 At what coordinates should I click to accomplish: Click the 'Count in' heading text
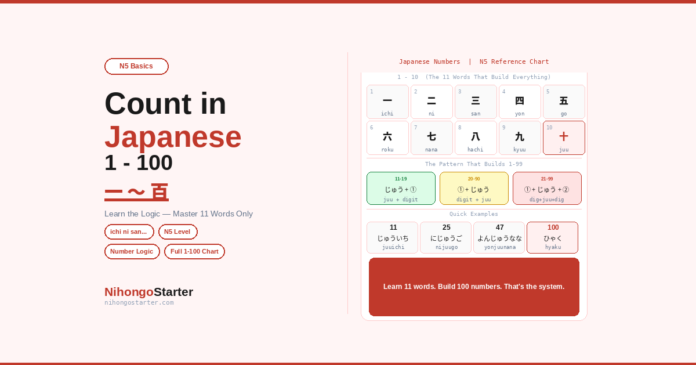[165, 103]
